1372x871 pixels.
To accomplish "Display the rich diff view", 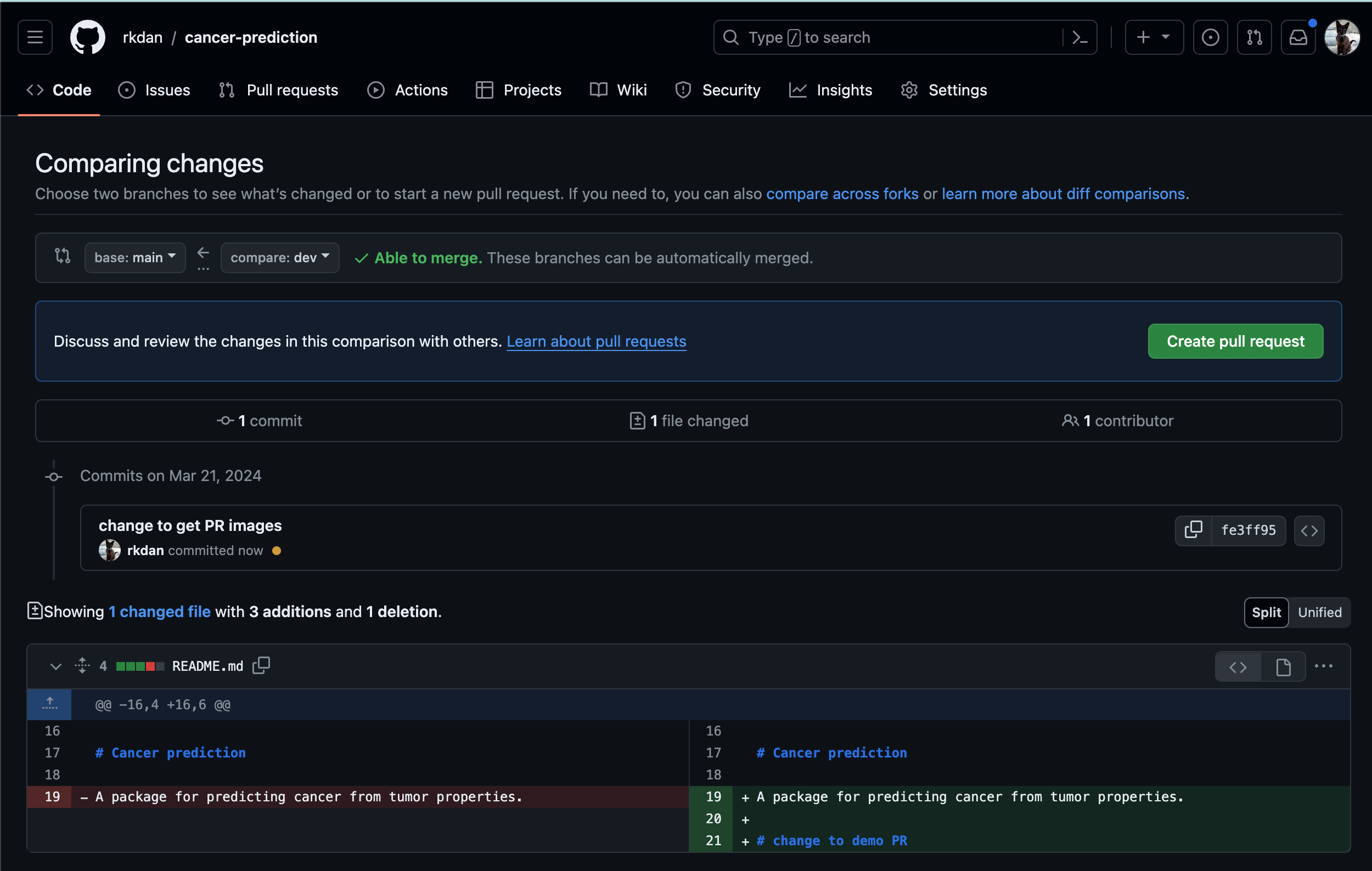I will (1283, 666).
